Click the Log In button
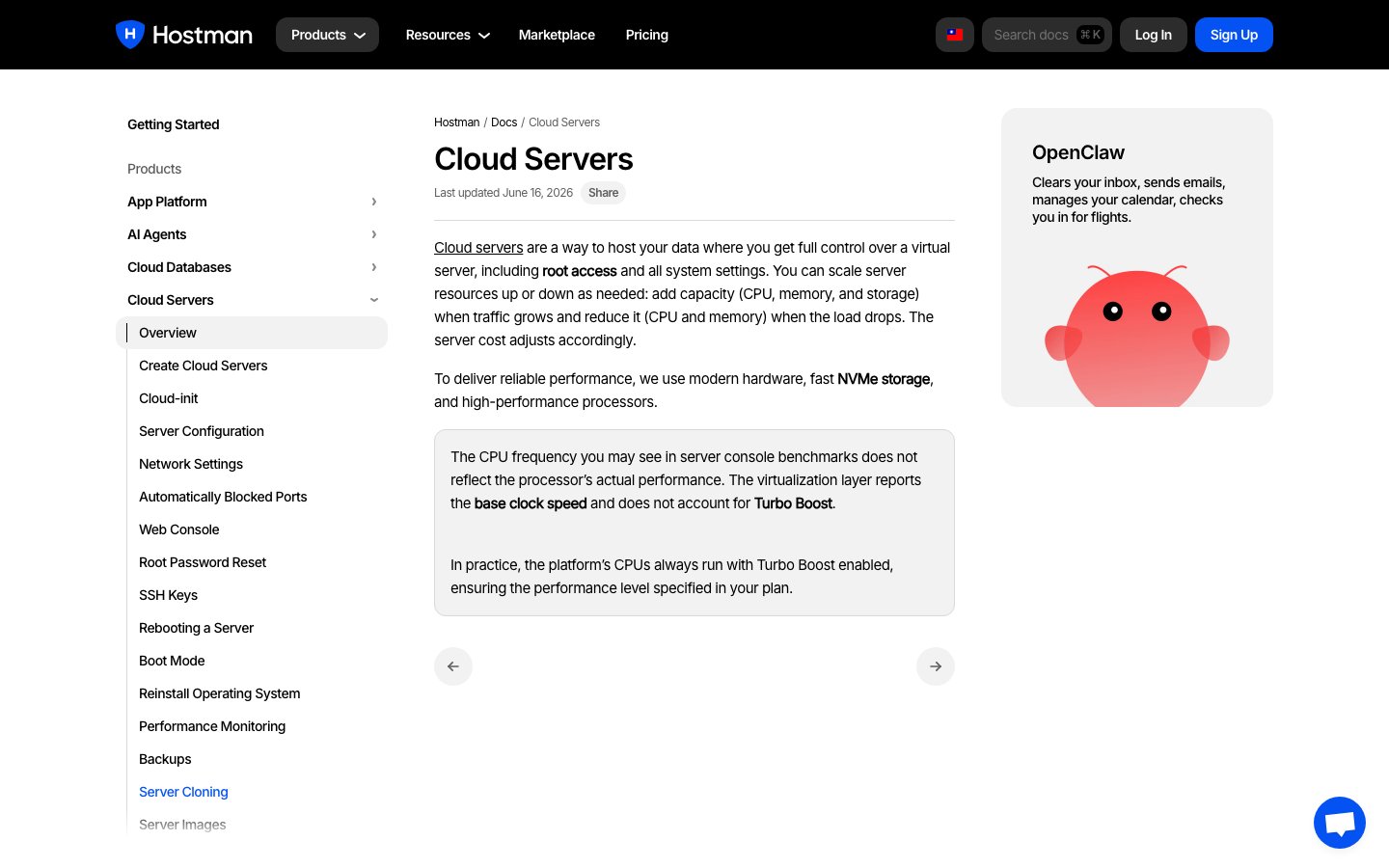This screenshot has width=1389, height=868. click(x=1154, y=35)
